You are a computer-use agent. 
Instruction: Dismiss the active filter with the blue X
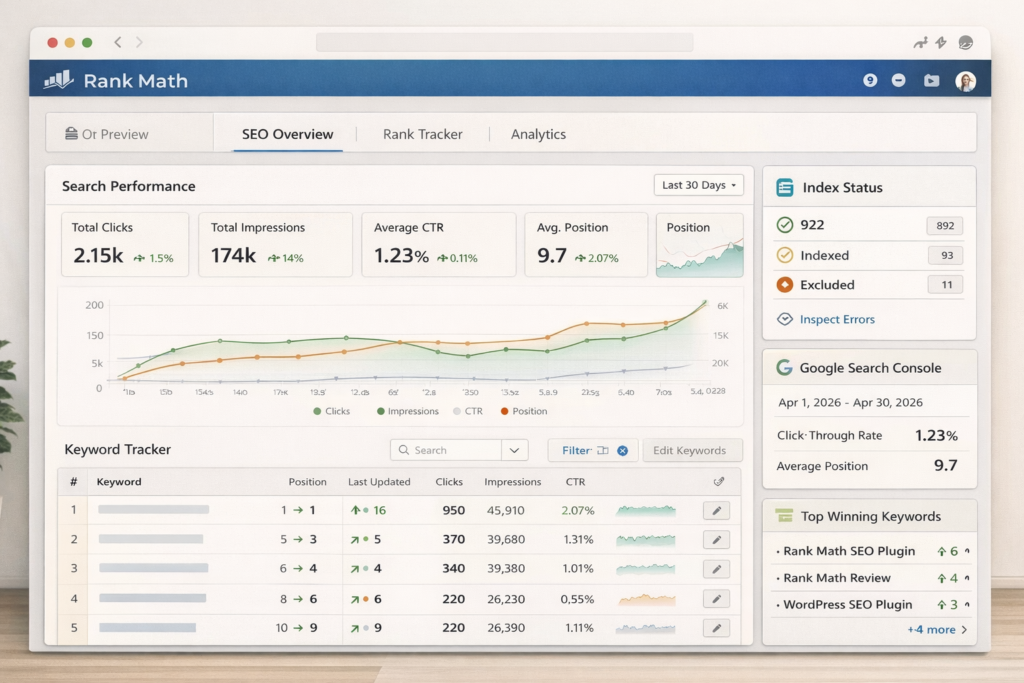625,450
